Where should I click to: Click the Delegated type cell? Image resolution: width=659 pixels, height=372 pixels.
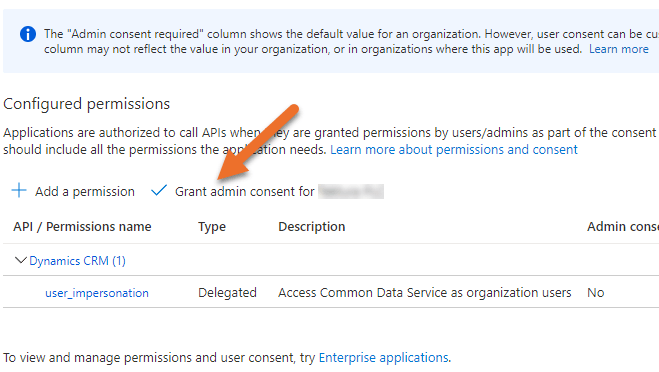click(x=227, y=293)
